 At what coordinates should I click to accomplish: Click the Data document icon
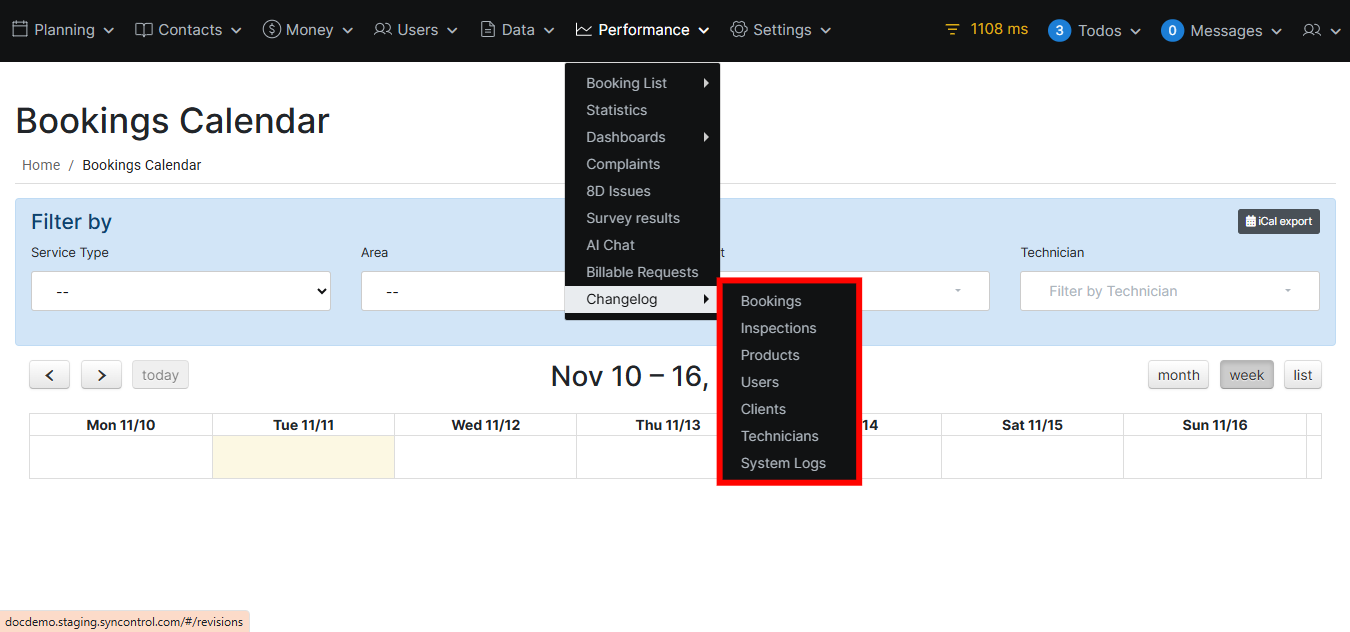(x=488, y=30)
